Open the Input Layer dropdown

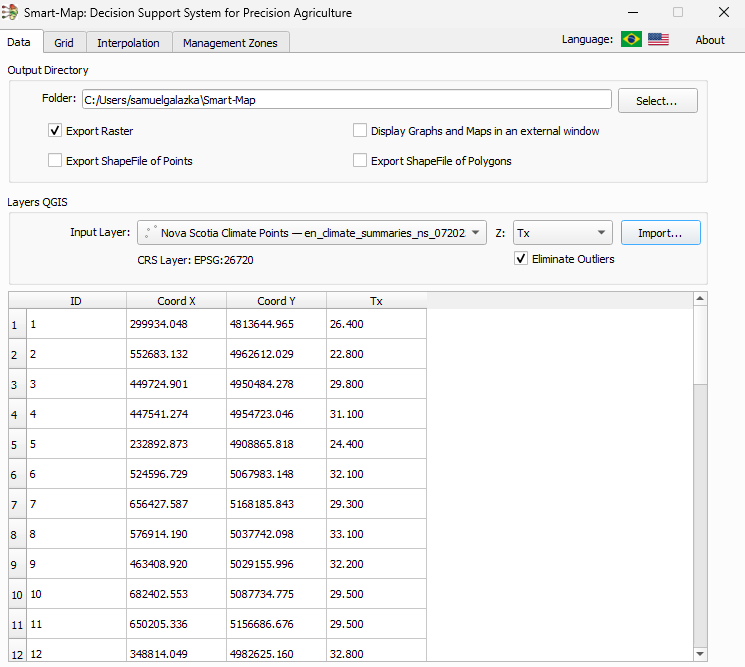(312, 233)
